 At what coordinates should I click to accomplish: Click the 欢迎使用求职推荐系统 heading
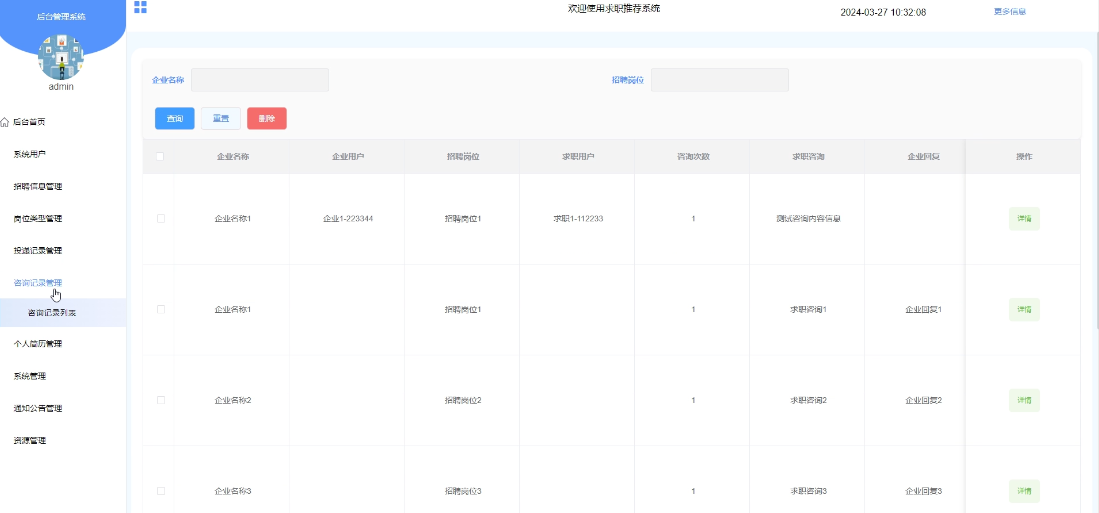pos(614,9)
